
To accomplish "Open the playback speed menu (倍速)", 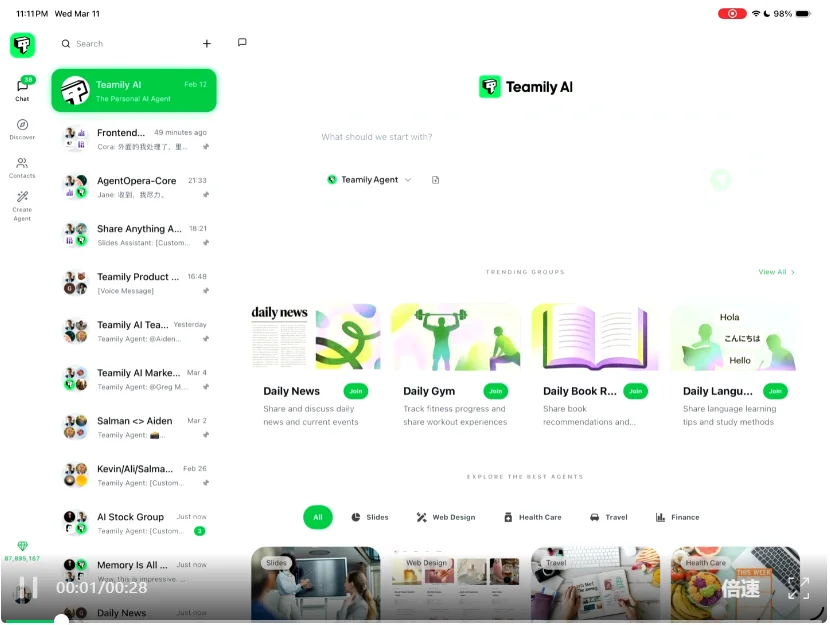I will [x=741, y=589].
